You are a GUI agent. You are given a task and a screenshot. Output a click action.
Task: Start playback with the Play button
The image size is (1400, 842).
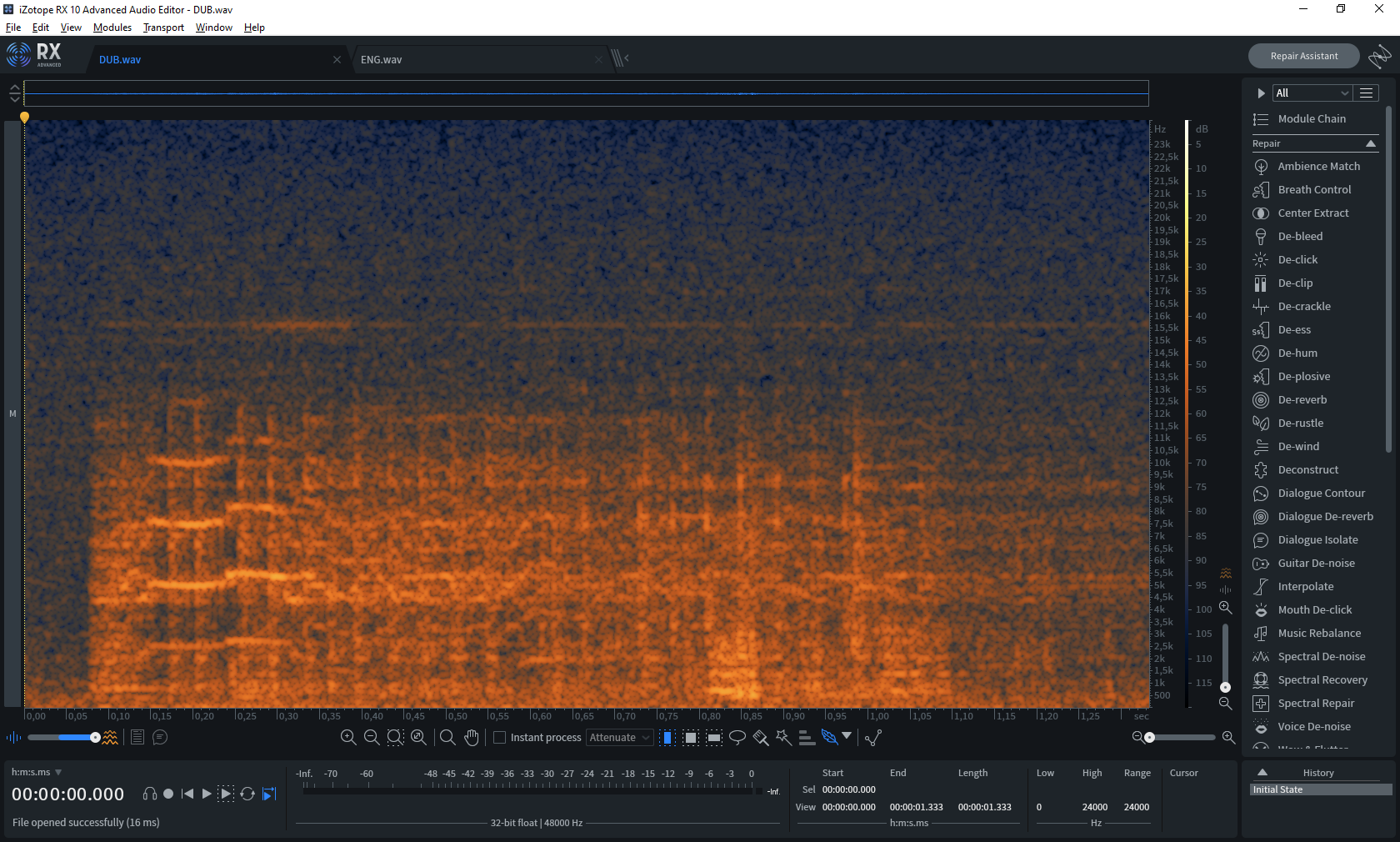coord(207,794)
